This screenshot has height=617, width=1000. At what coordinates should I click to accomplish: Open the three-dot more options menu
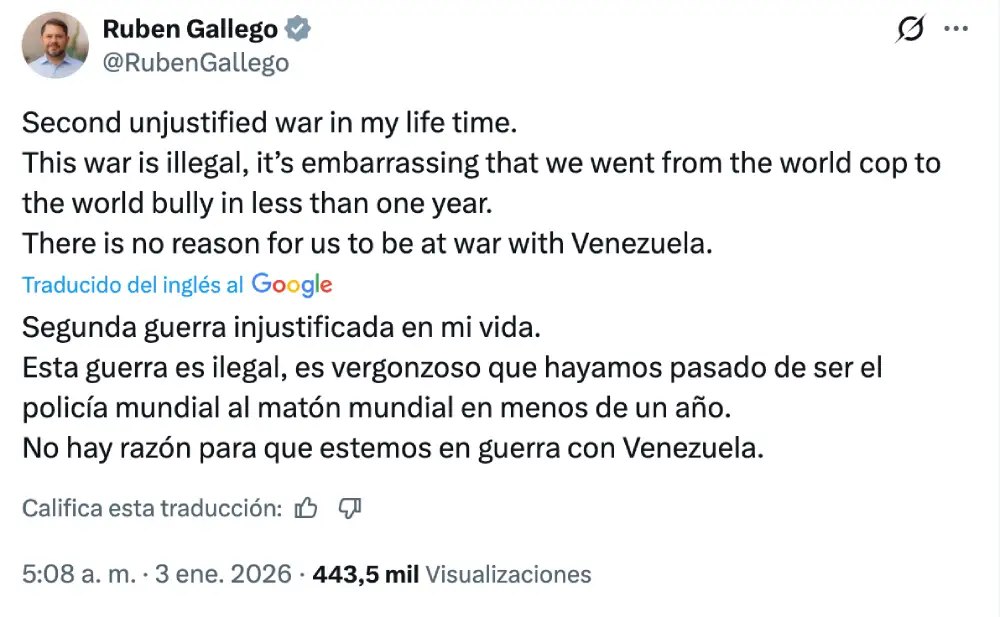click(x=956, y=30)
